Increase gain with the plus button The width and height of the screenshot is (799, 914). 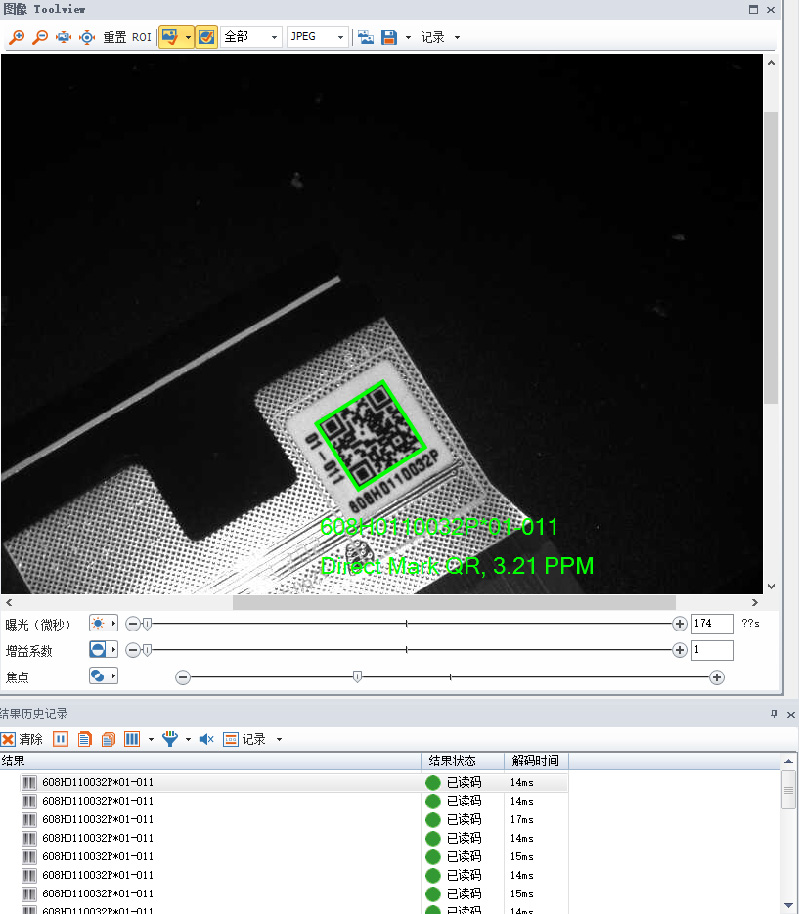pos(680,650)
